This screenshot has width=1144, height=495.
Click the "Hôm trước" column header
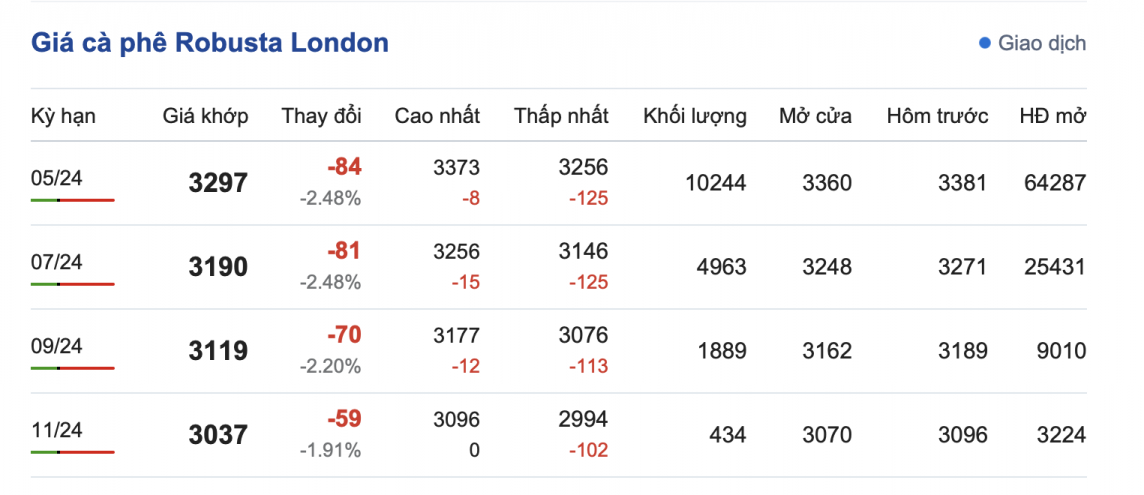pos(937,115)
